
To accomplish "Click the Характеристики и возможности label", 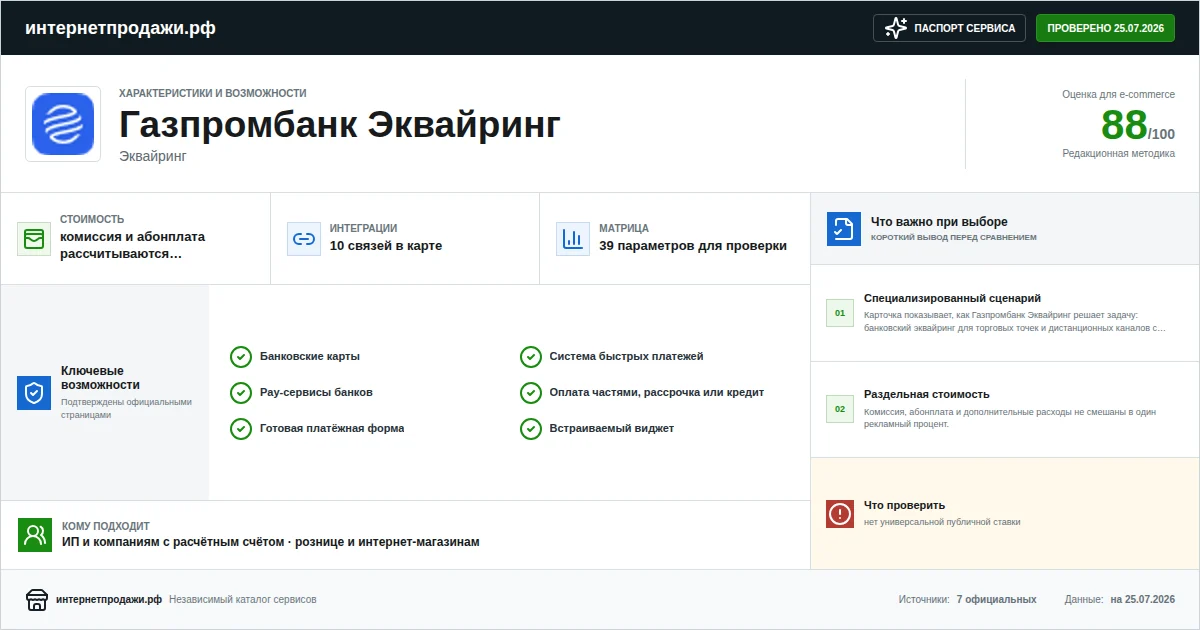I will pos(213,93).
